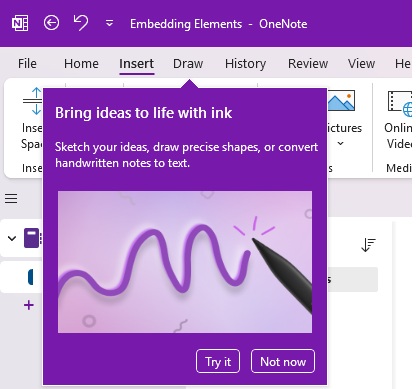Viewport: 416px width, 389px height.
Task: Expand the Pictures dropdown arrow
Action: tap(340, 144)
